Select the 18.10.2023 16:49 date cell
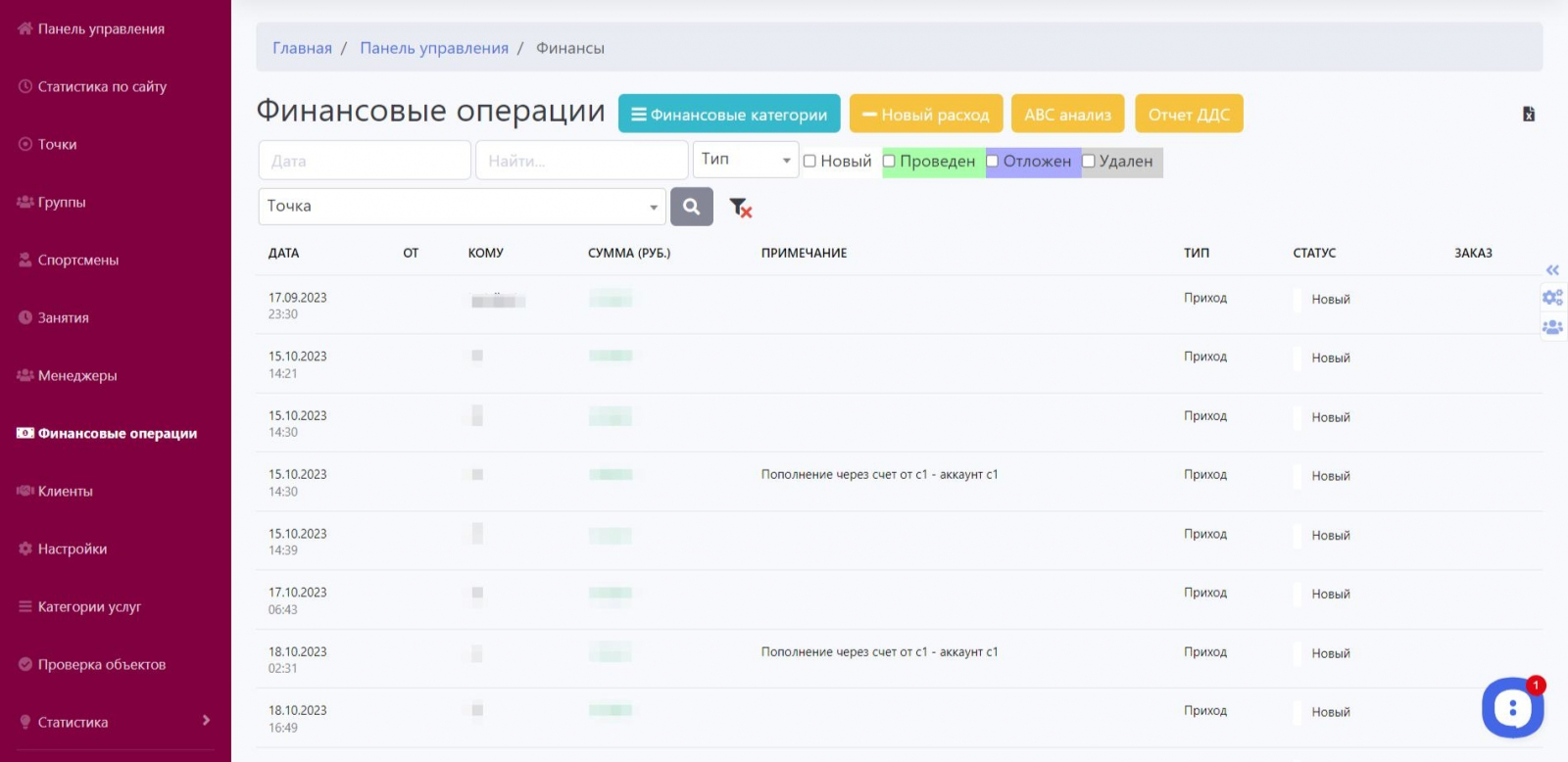1568x762 pixels. tap(298, 718)
